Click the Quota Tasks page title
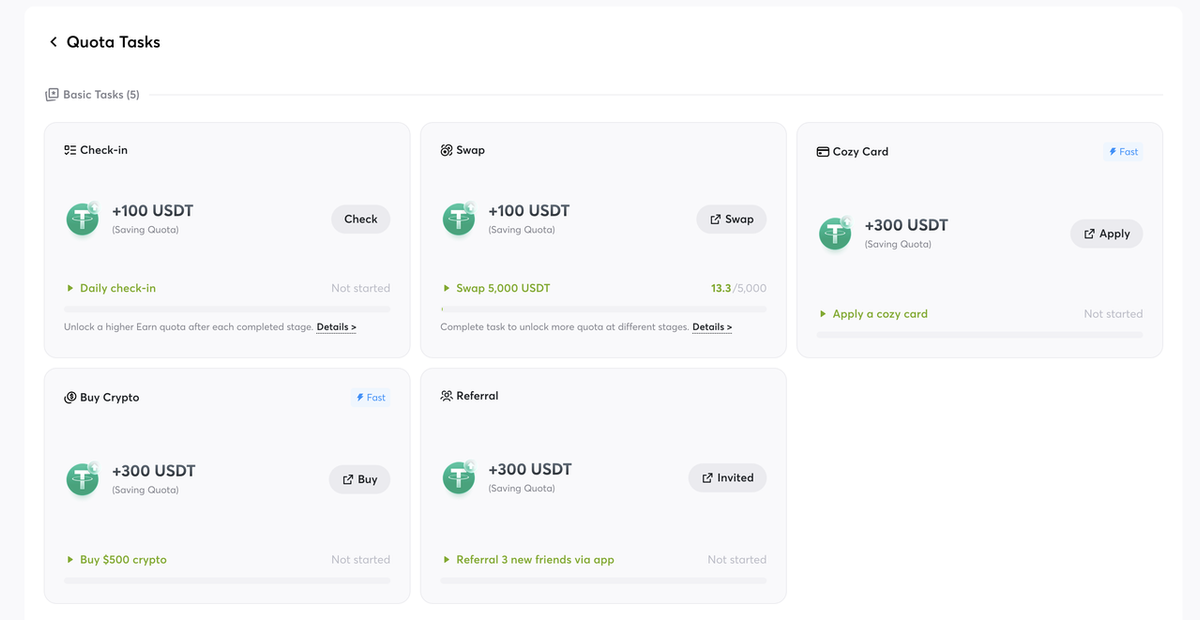The height and width of the screenshot is (620, 1200). [113, 42]
